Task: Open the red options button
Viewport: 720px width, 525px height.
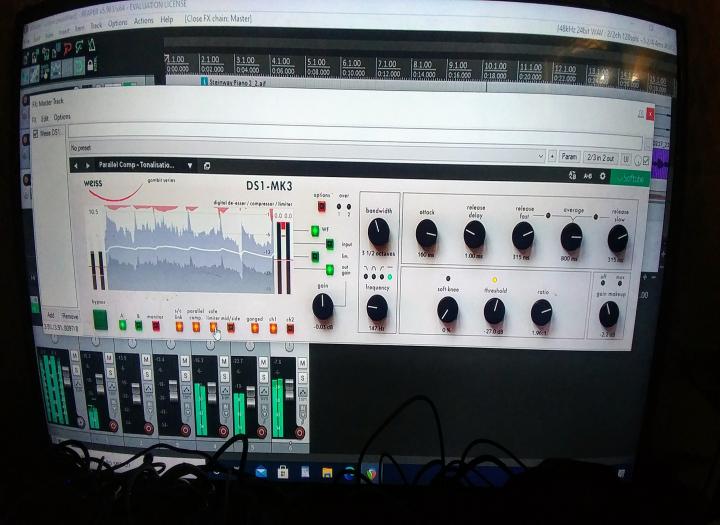Action: click(322, 206)
